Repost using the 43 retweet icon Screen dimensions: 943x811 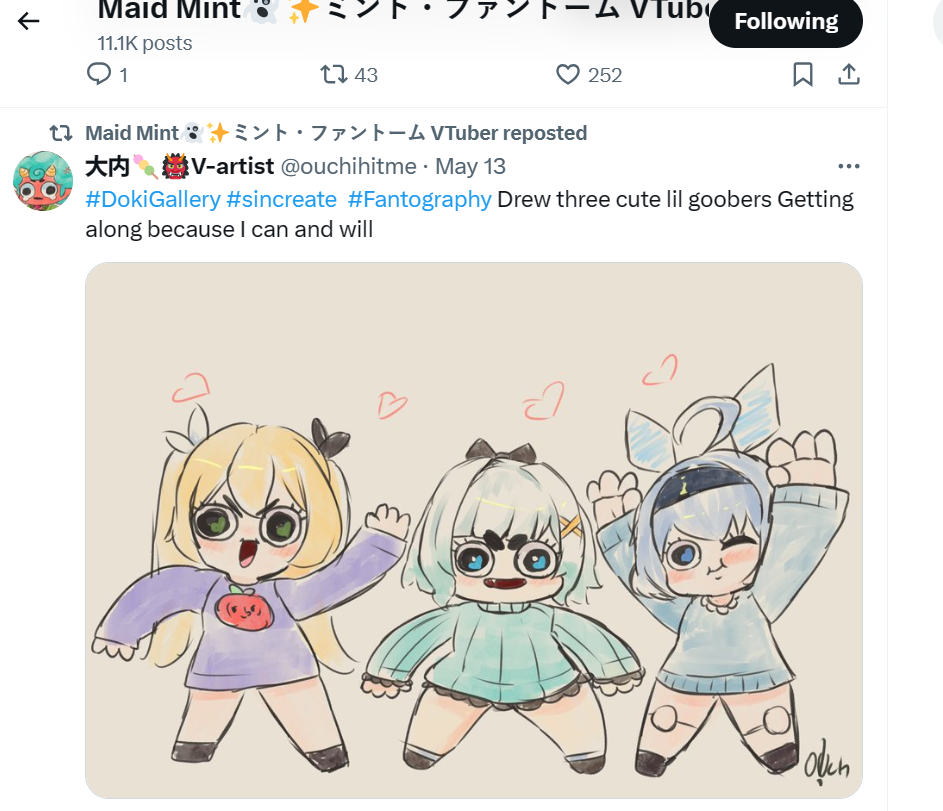pos(334,75)
